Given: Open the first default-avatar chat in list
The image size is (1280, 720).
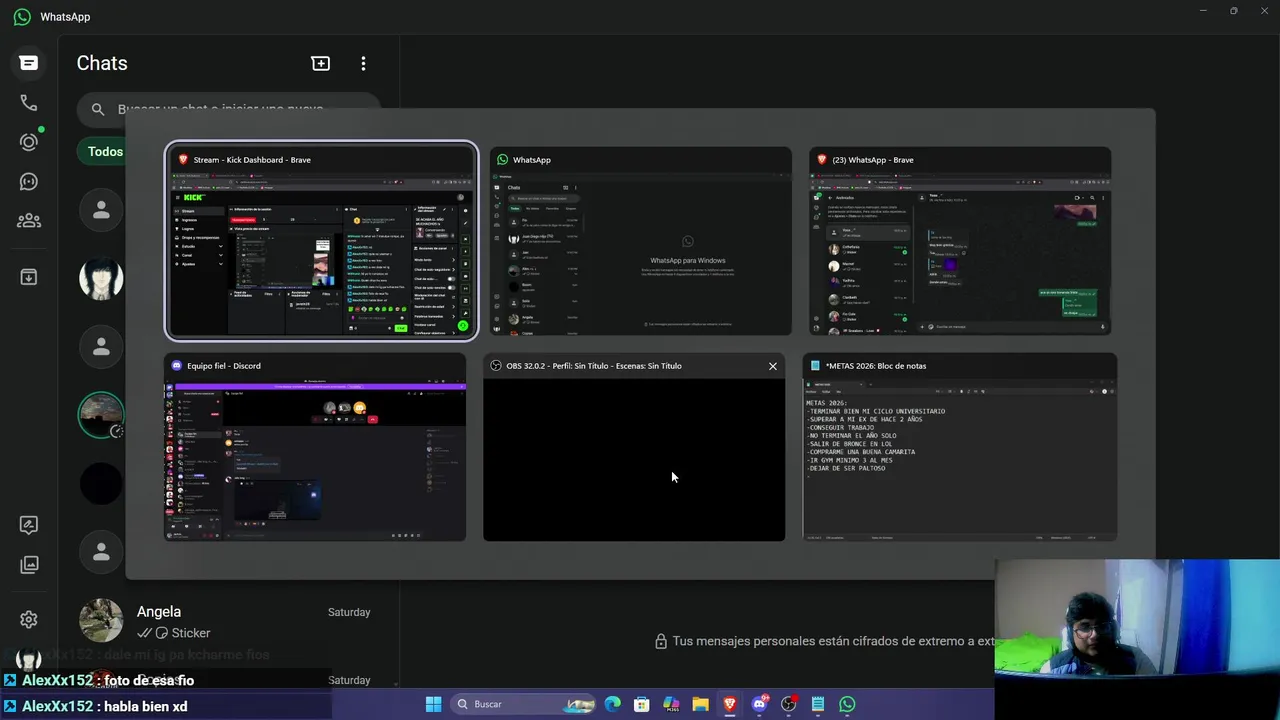Looking at the screenshot, I should 101,210.
